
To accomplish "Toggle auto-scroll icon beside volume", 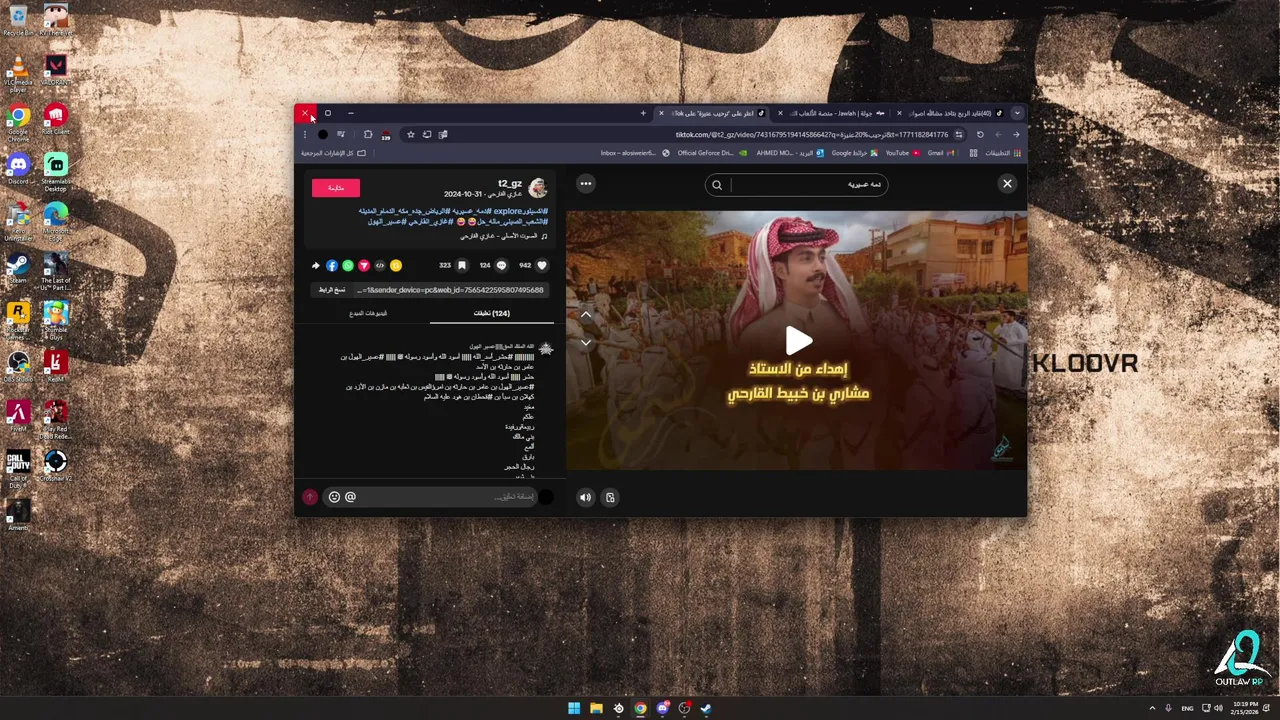I will click(x=610, y=497).
